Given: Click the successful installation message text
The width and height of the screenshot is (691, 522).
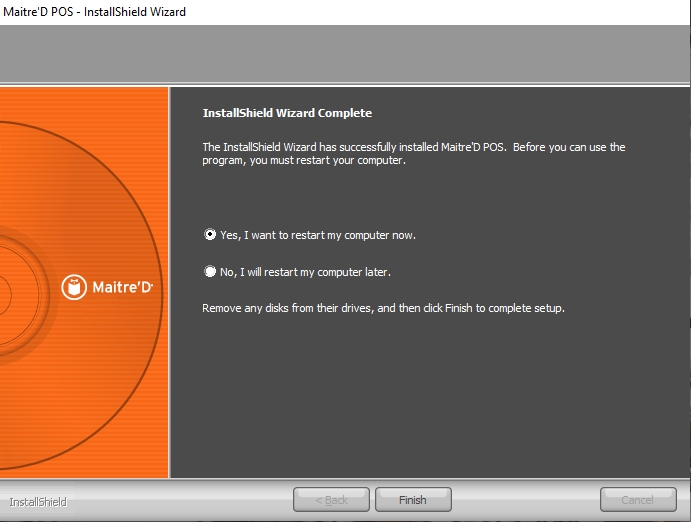Looking at the screenshot, I should [x=413, y=153].
